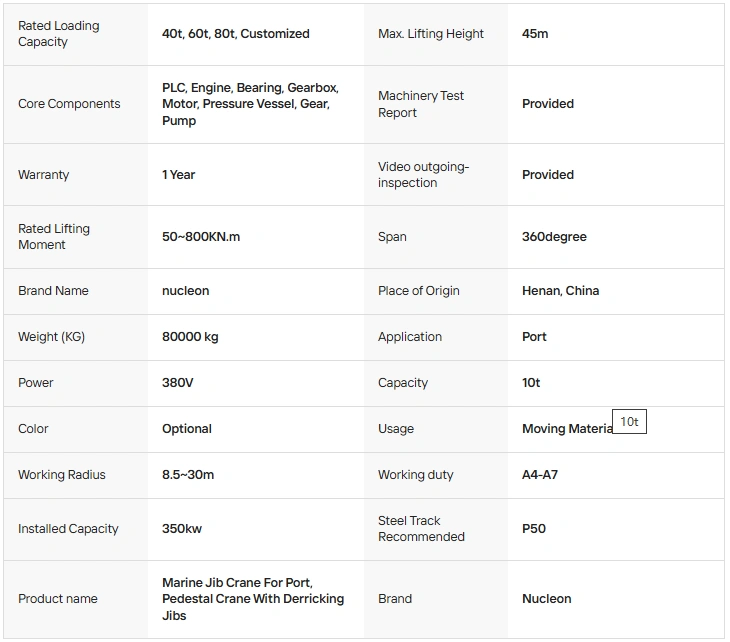The width and height of the screenshot is (730, 642).
Task: Click the 360degree span value
Action: pos(554,237)
